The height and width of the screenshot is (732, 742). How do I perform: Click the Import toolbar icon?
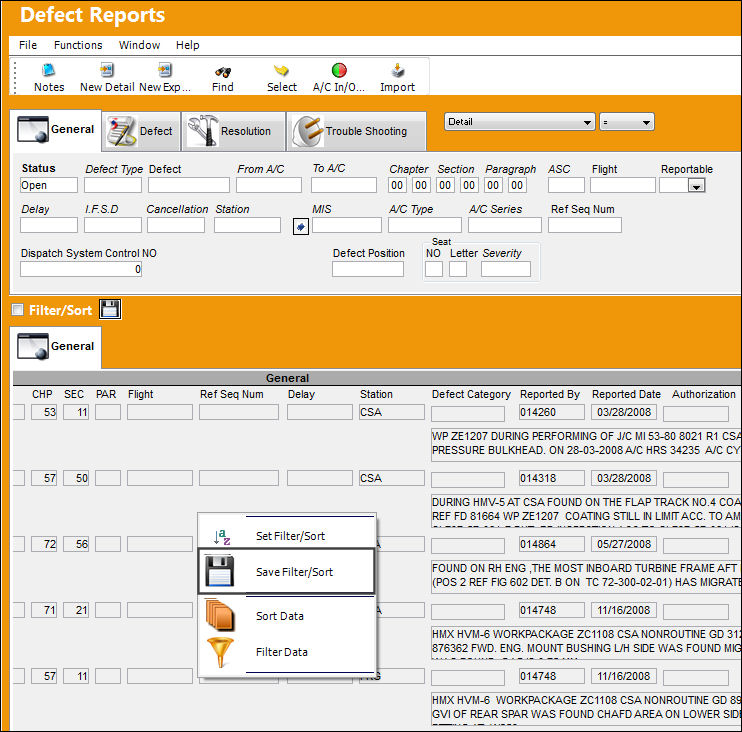[x=398, y=71]
